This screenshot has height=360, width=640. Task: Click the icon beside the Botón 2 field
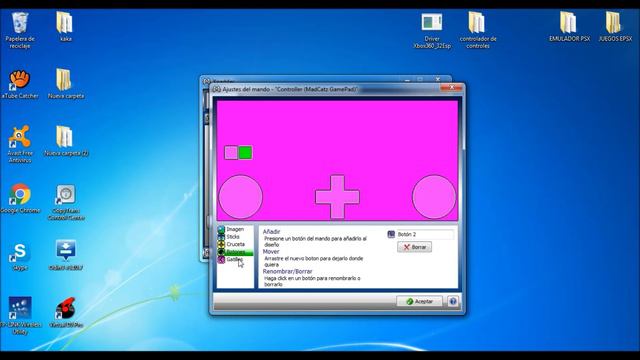point(391,234)
